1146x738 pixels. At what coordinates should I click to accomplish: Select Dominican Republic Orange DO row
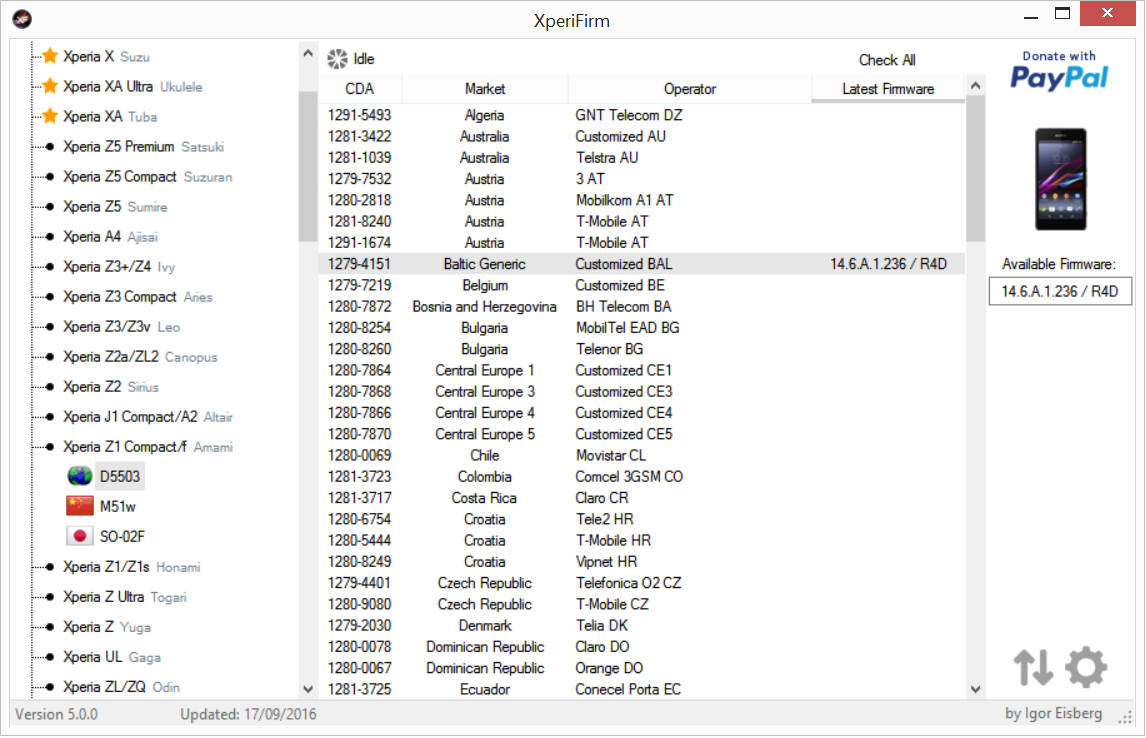[642, 668]
